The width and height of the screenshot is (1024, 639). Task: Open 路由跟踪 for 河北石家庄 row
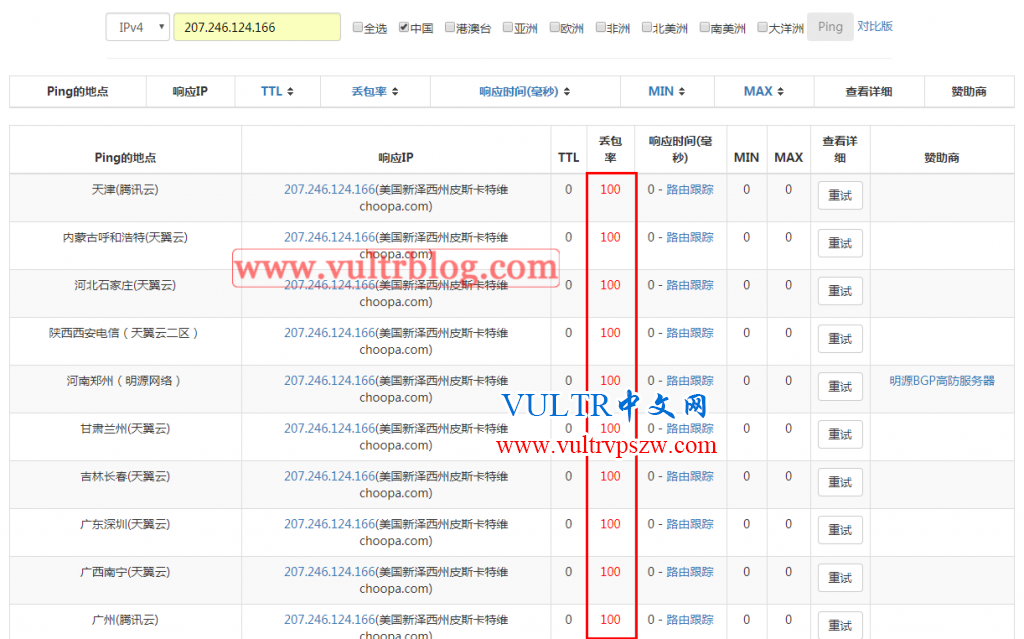click(690, 285)
